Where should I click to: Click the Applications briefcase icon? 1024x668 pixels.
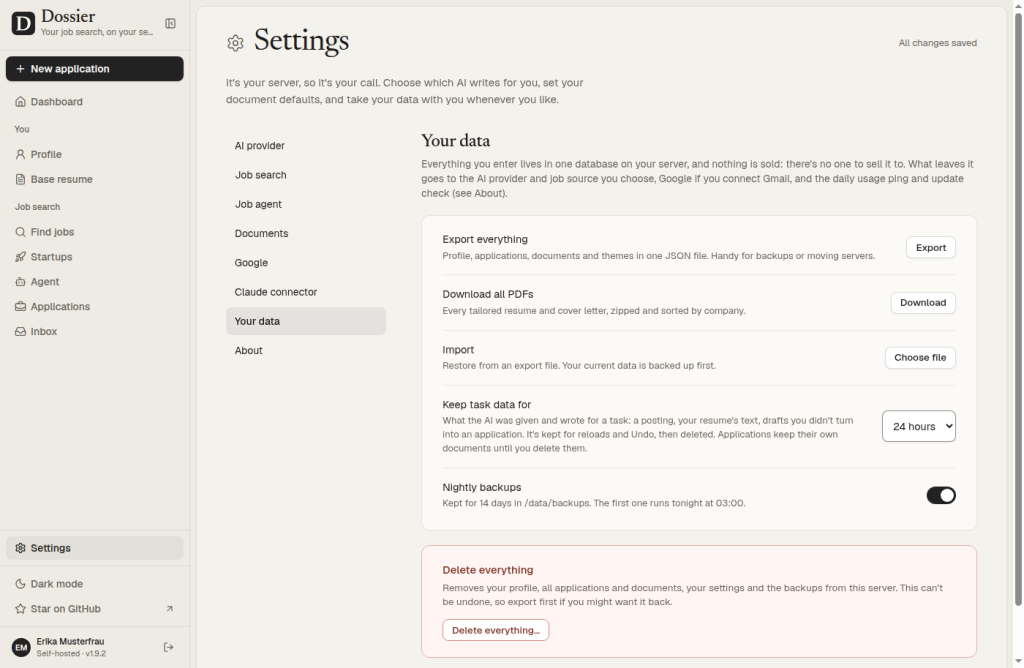click(x=20, y=306)
